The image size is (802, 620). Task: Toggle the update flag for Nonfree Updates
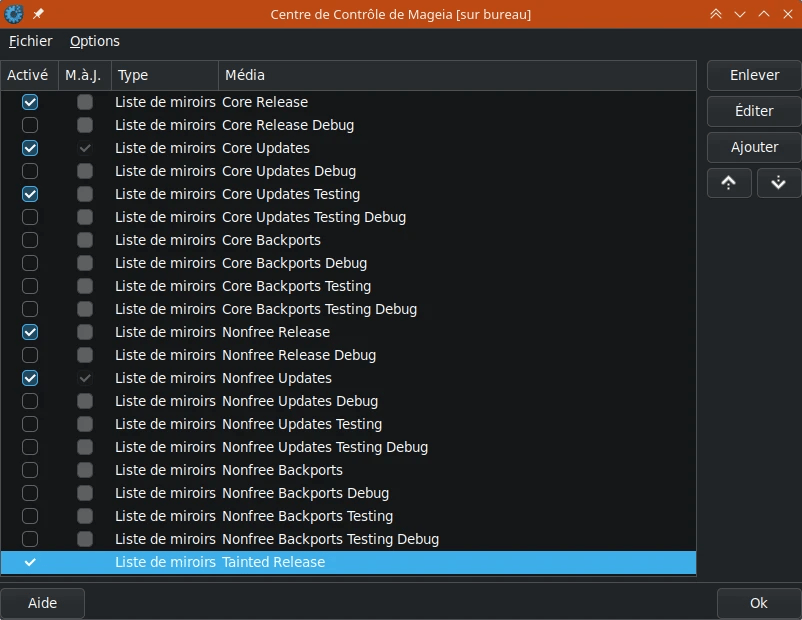(85, 378)
